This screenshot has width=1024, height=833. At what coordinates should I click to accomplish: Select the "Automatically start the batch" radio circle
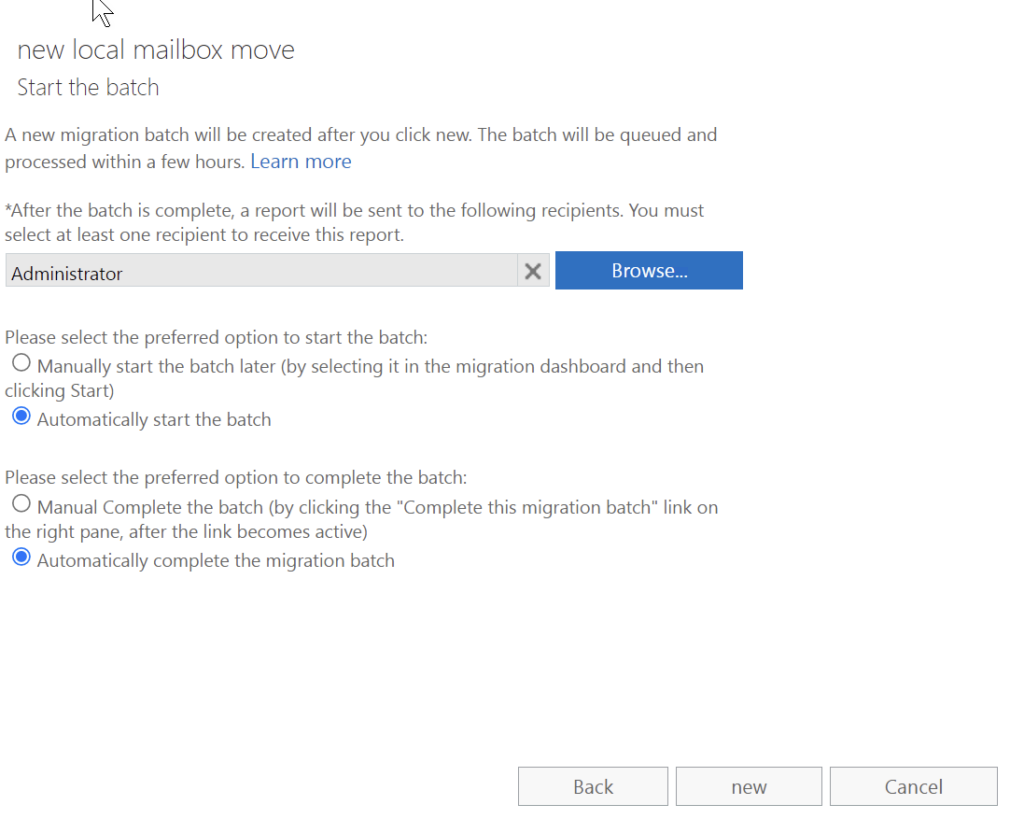tap(21, 417)
